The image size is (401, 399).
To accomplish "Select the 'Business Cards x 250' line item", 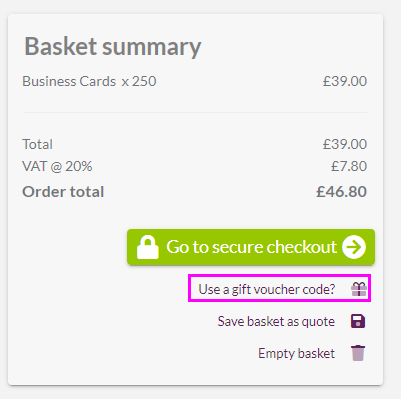I will pyautogui.click(x=89, y=81).
